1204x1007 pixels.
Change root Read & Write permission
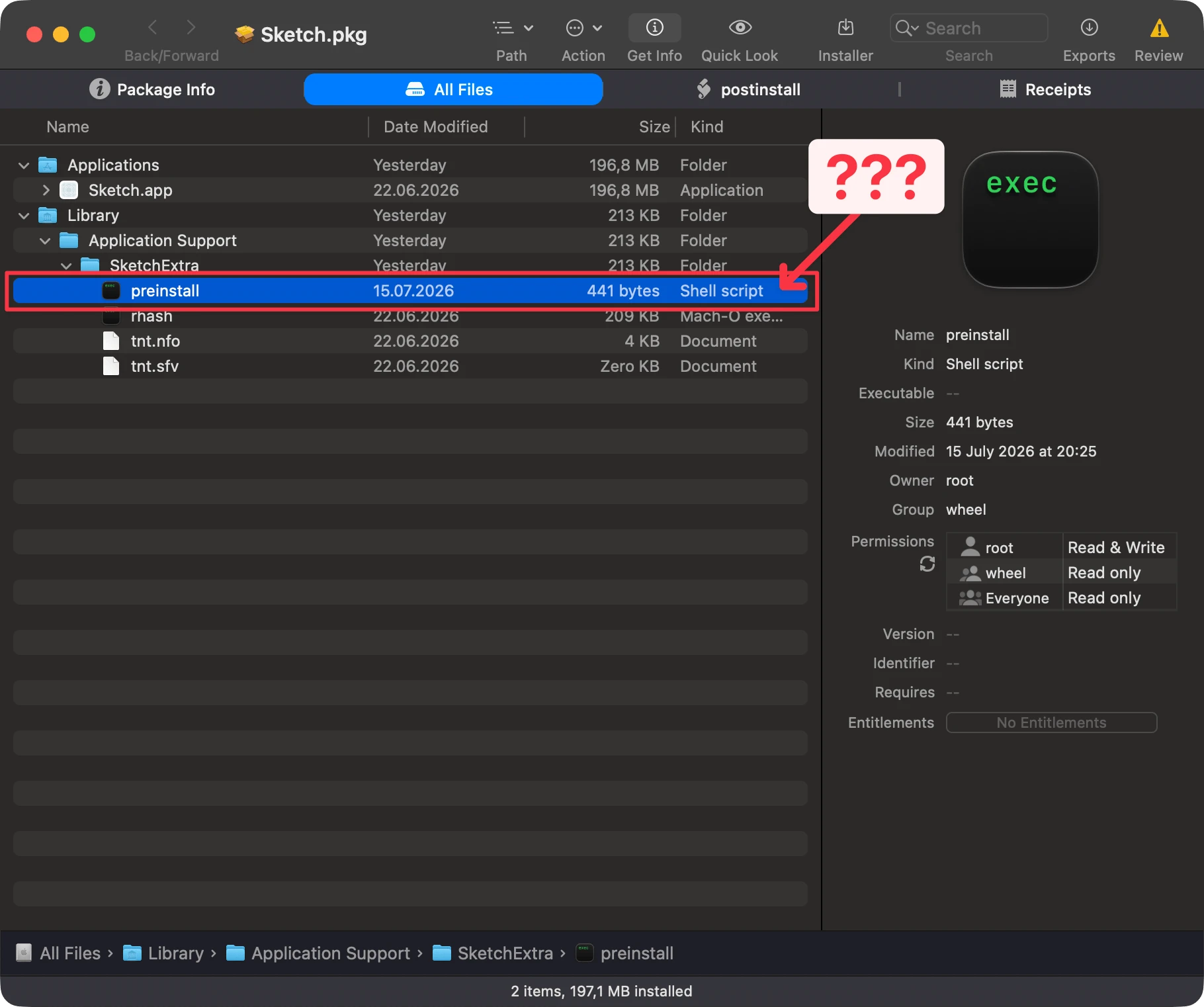coord(1117,548)
